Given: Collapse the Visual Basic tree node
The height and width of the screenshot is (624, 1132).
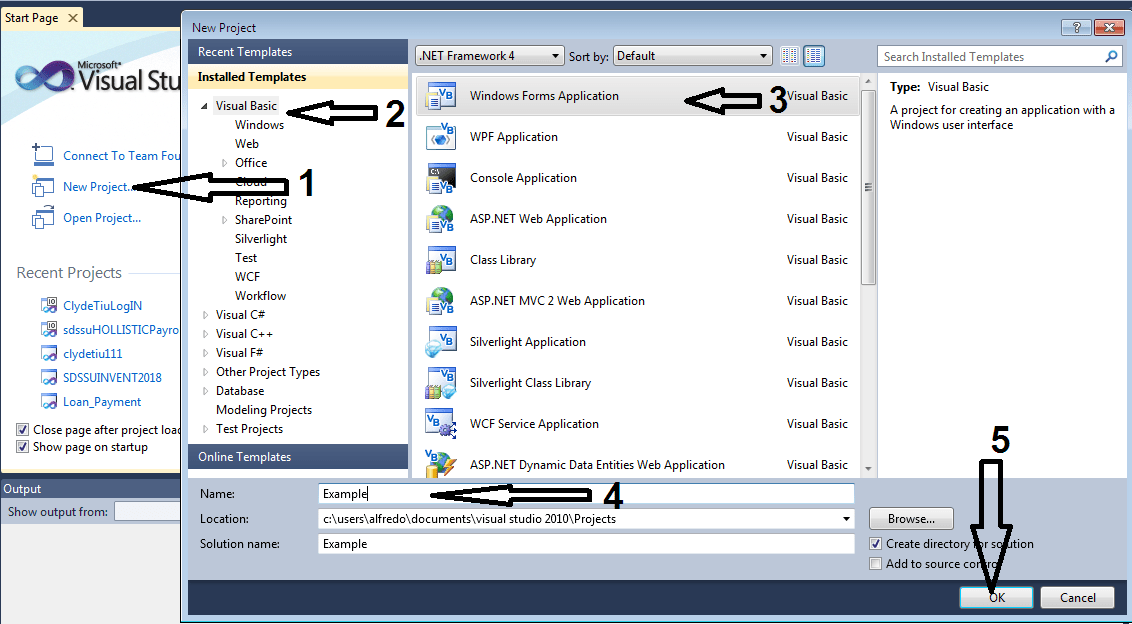Looking at the screenshot, I should tap(204, 106).
